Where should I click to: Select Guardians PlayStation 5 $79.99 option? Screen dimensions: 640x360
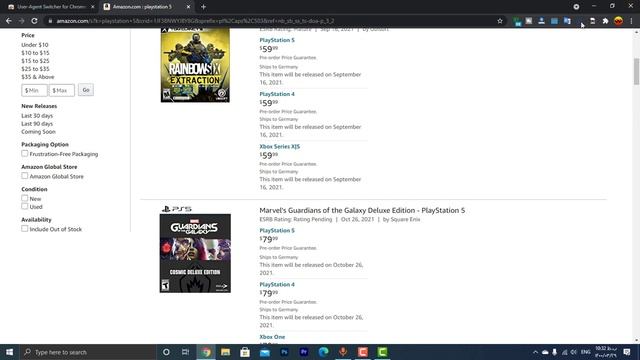pyautogui.click(x=277, y=230)
